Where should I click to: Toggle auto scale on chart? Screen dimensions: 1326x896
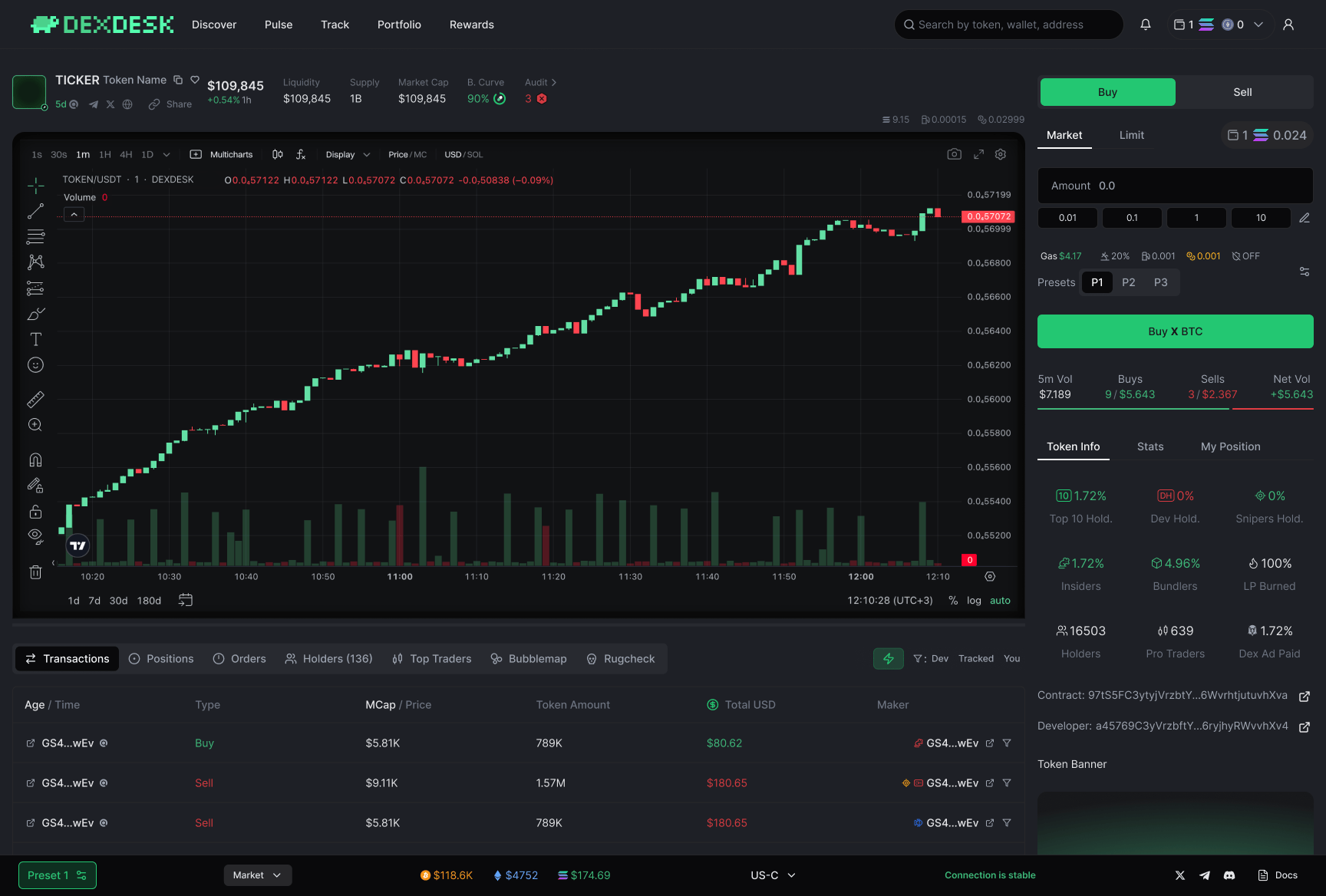click(x=1000, y=601)
